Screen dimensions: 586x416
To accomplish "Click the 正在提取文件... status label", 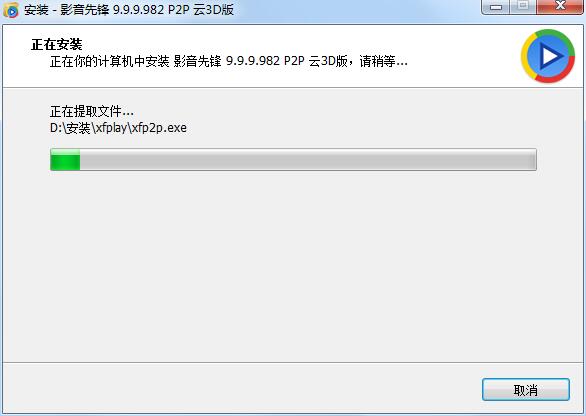I will [92, 111].
